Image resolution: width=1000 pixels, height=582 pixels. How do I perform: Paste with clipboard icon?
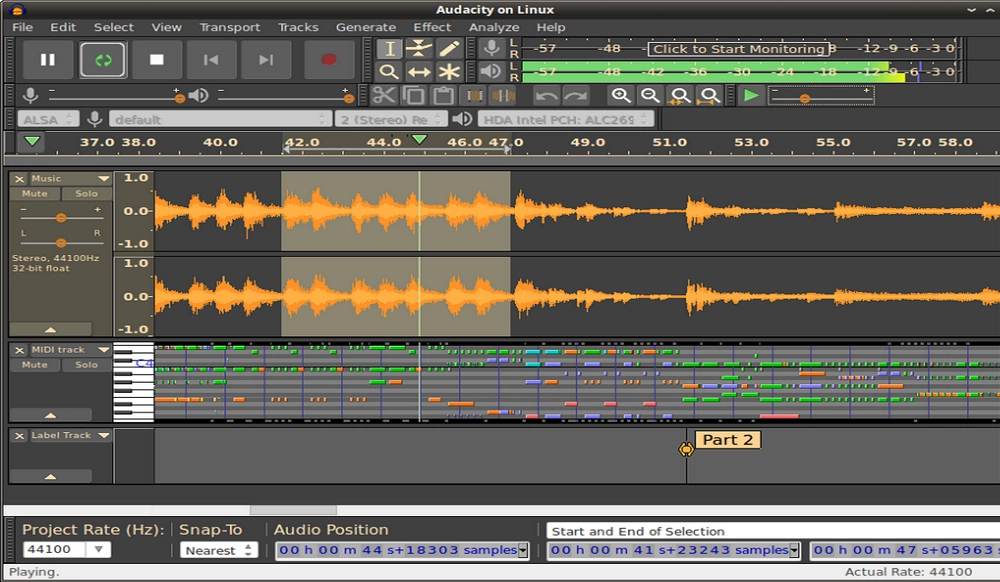(x=443, y=96)
